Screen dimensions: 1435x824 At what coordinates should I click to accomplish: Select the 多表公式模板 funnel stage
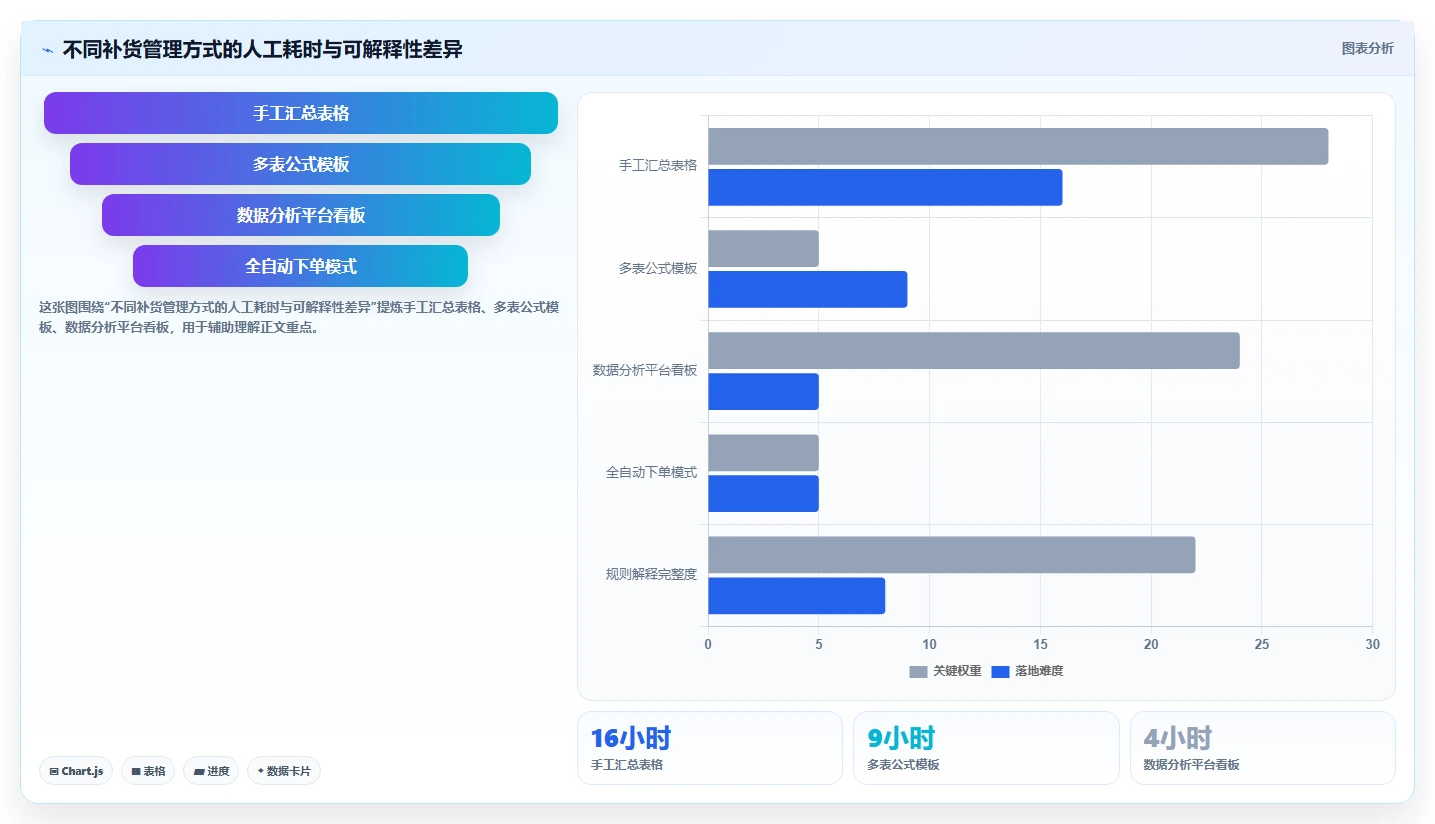point(300,164)
